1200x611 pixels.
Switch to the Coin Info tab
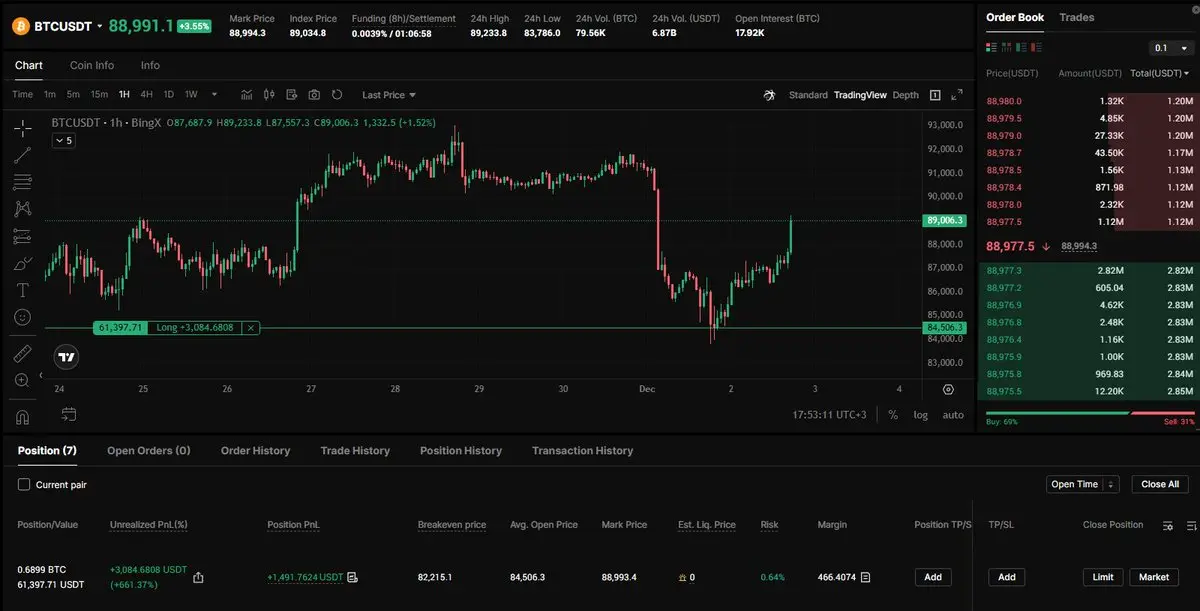92,65
